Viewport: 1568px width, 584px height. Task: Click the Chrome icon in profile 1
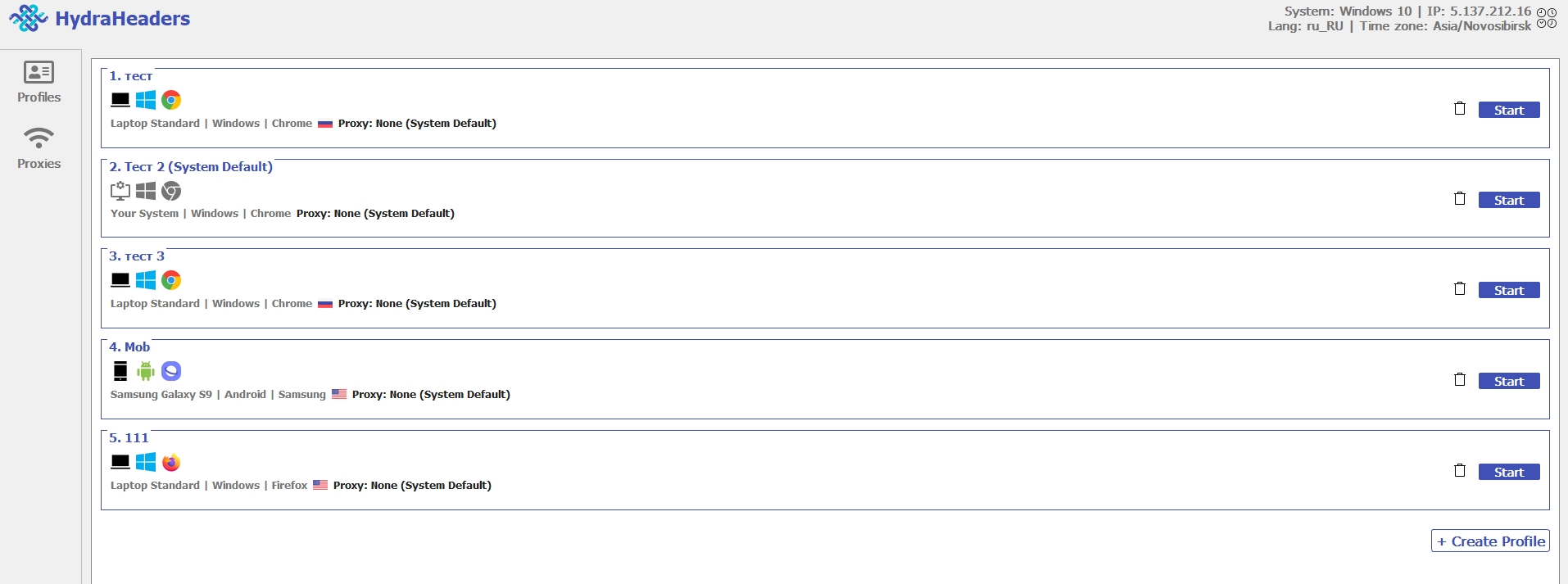click(x=171, y=100)
